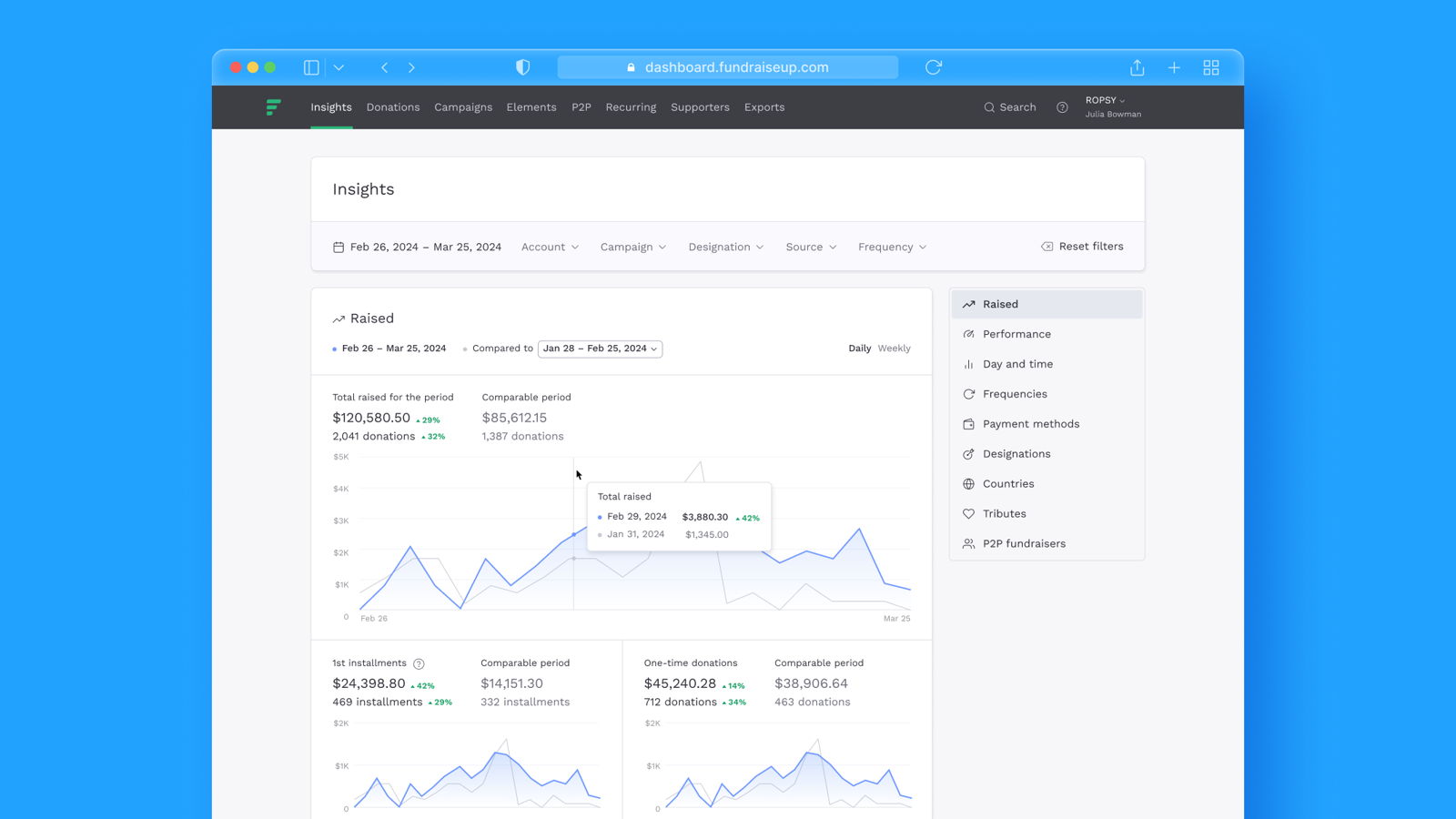Open the Donations tab
Viewport: 1456px width, 819px height.
pyautogui.click(x=393, y=107)
